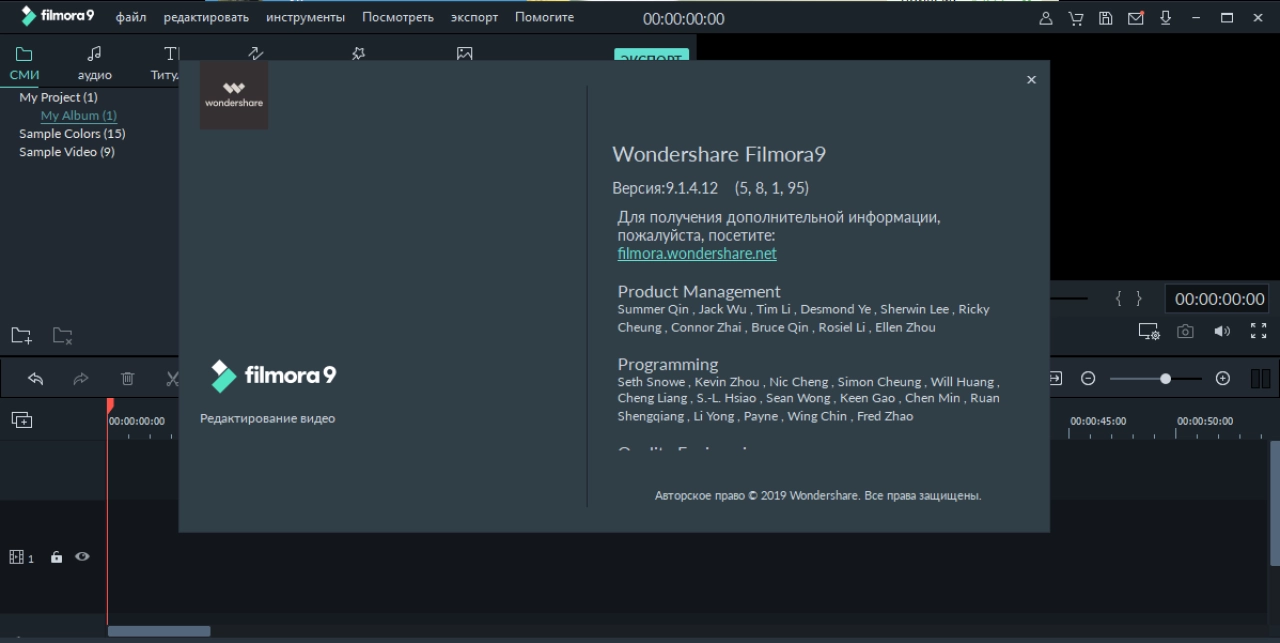Click the Авторское право copyright text
The image size is (1280, 643).
[x=818, y=495]
